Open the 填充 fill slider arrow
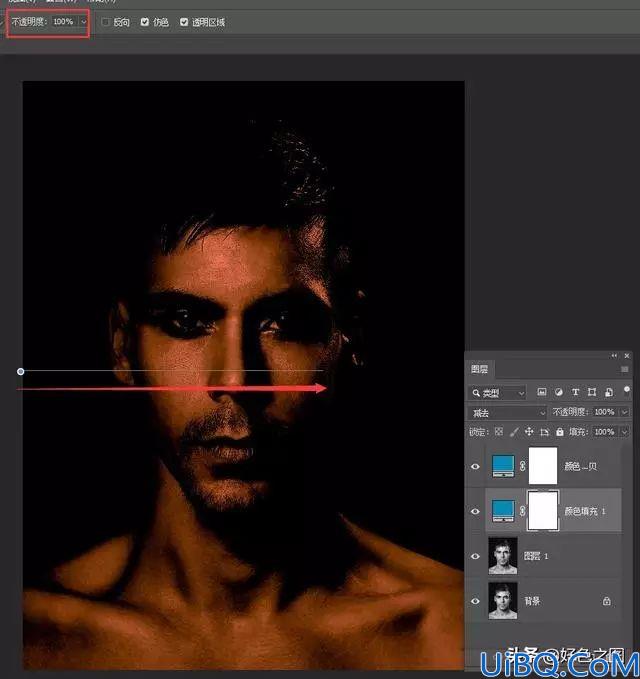 [624, 432]
